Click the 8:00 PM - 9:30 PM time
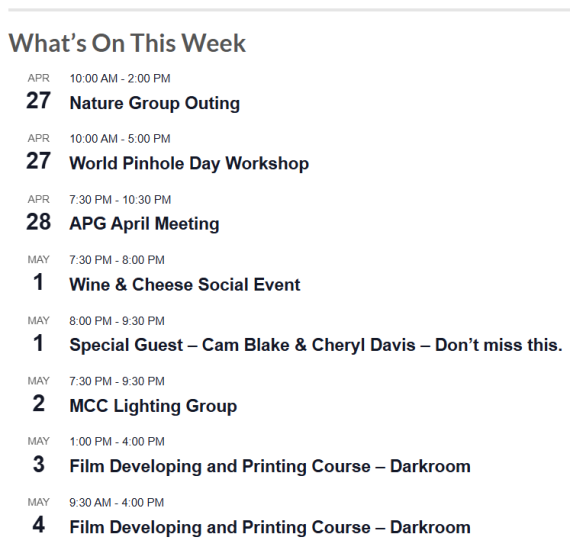 coord(117,321)
